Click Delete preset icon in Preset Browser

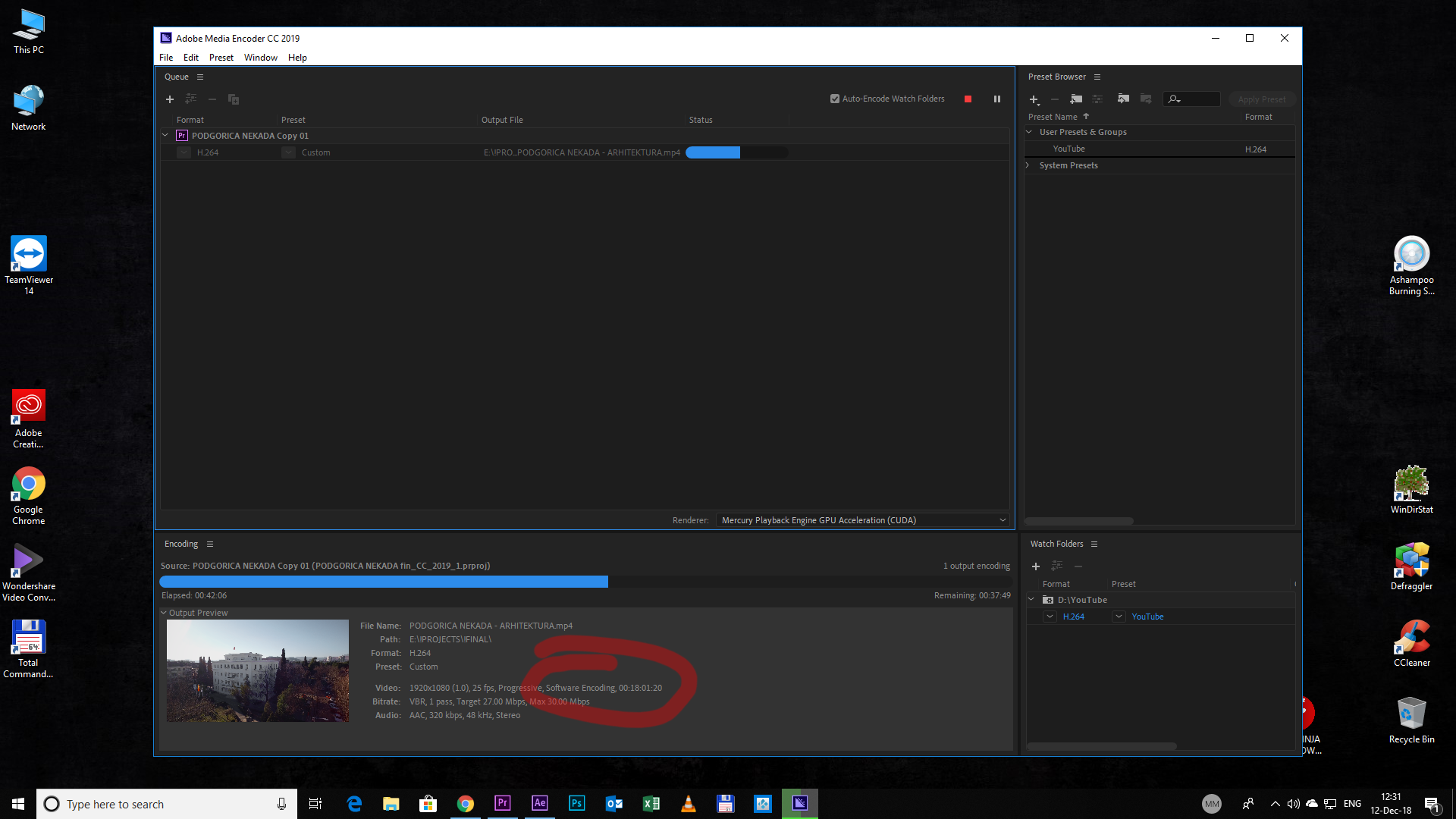point(1055,99)
